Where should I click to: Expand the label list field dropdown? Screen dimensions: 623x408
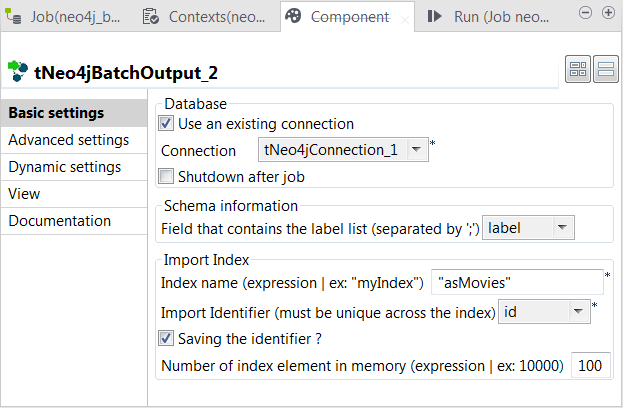[563, 228]
